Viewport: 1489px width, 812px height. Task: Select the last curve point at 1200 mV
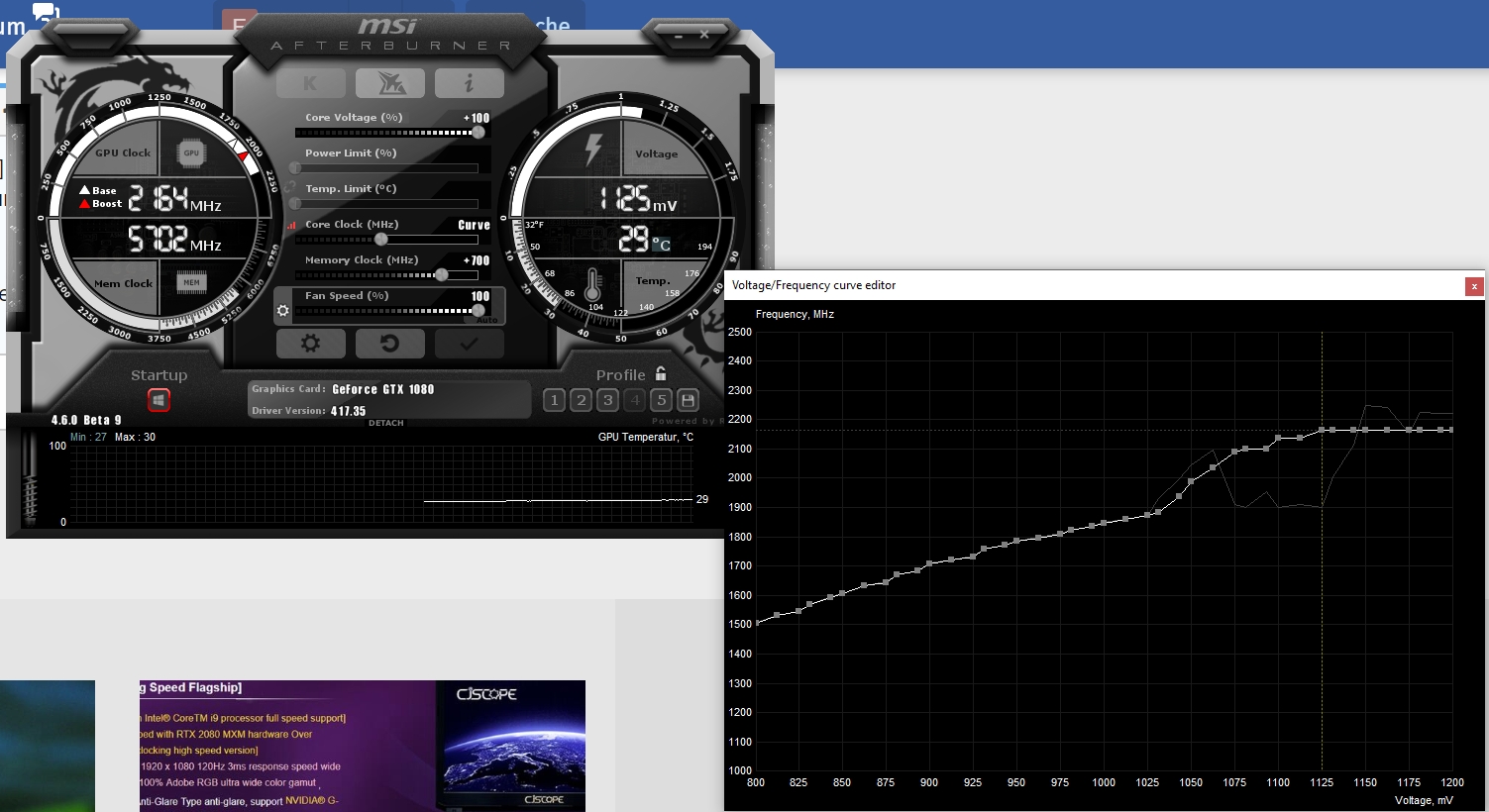(x=1451, y=430)
